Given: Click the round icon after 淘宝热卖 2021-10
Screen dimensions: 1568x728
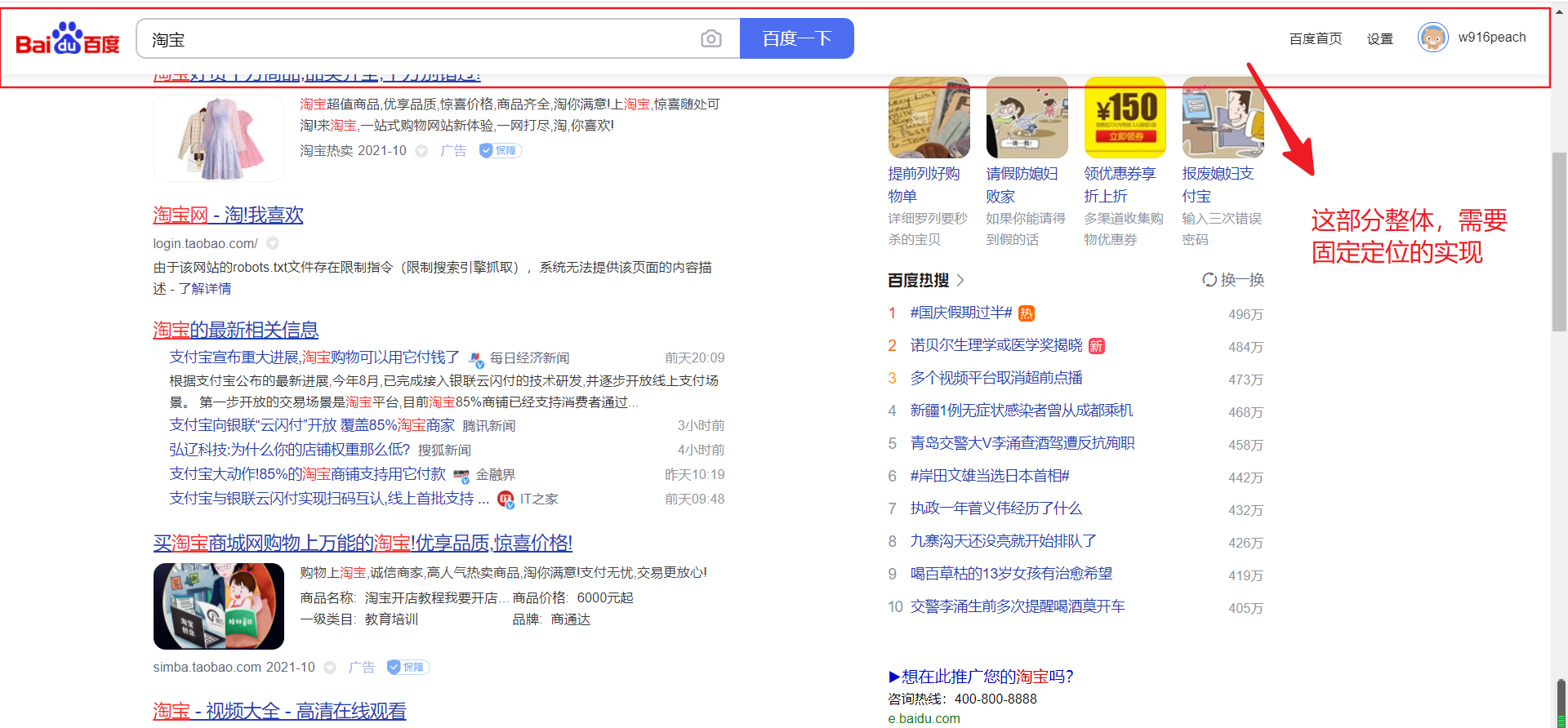Looking at the screenshot, I should coord(421,151).
